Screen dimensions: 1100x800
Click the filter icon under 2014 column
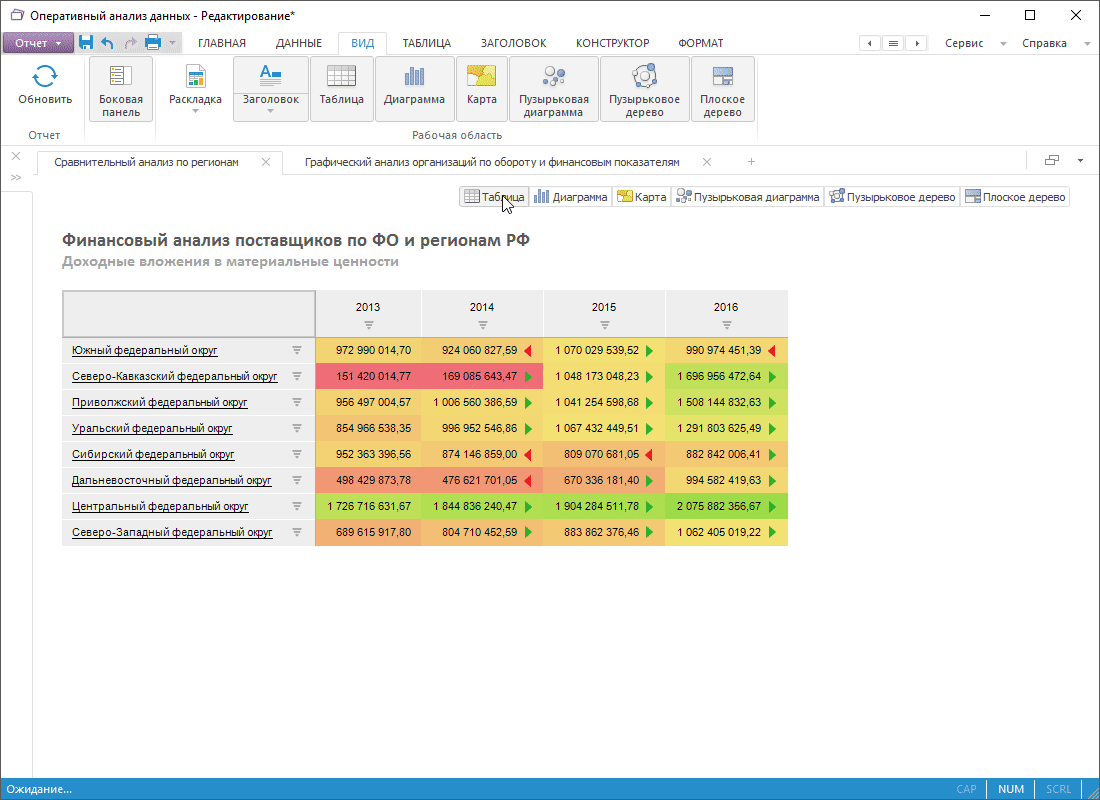click(x=483, y=325)
